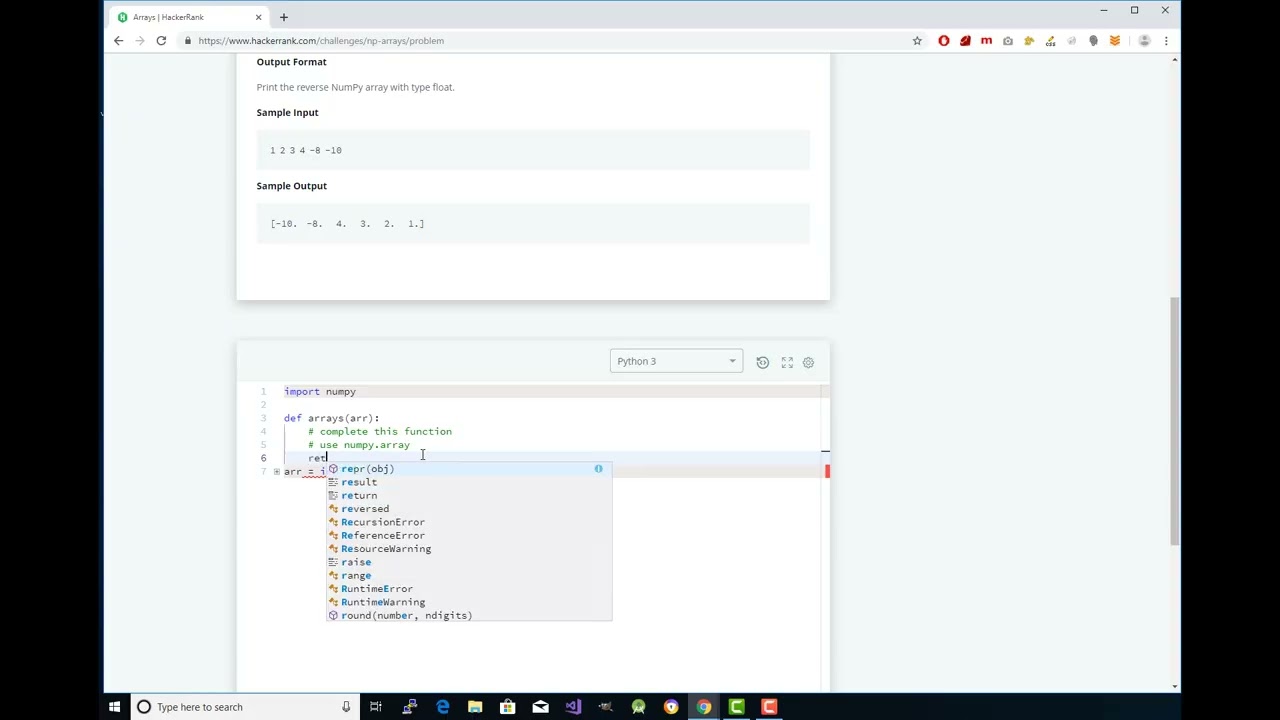Click the '# use numpy.array' comment
The image size is (1280, 720).
(x=358, y=445)
